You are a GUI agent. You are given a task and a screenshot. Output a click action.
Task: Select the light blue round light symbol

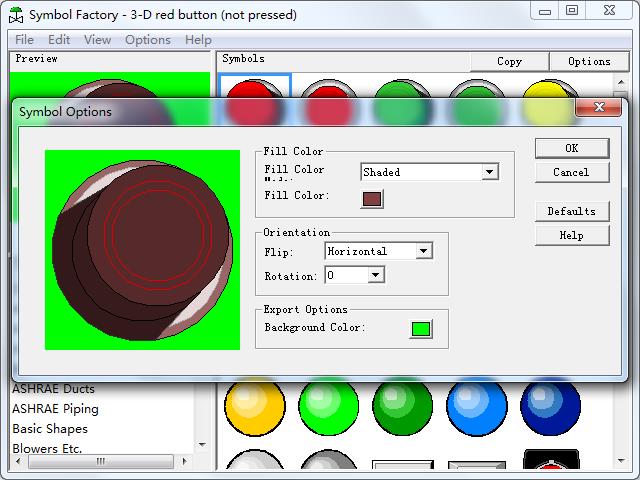tap(477, 407)
